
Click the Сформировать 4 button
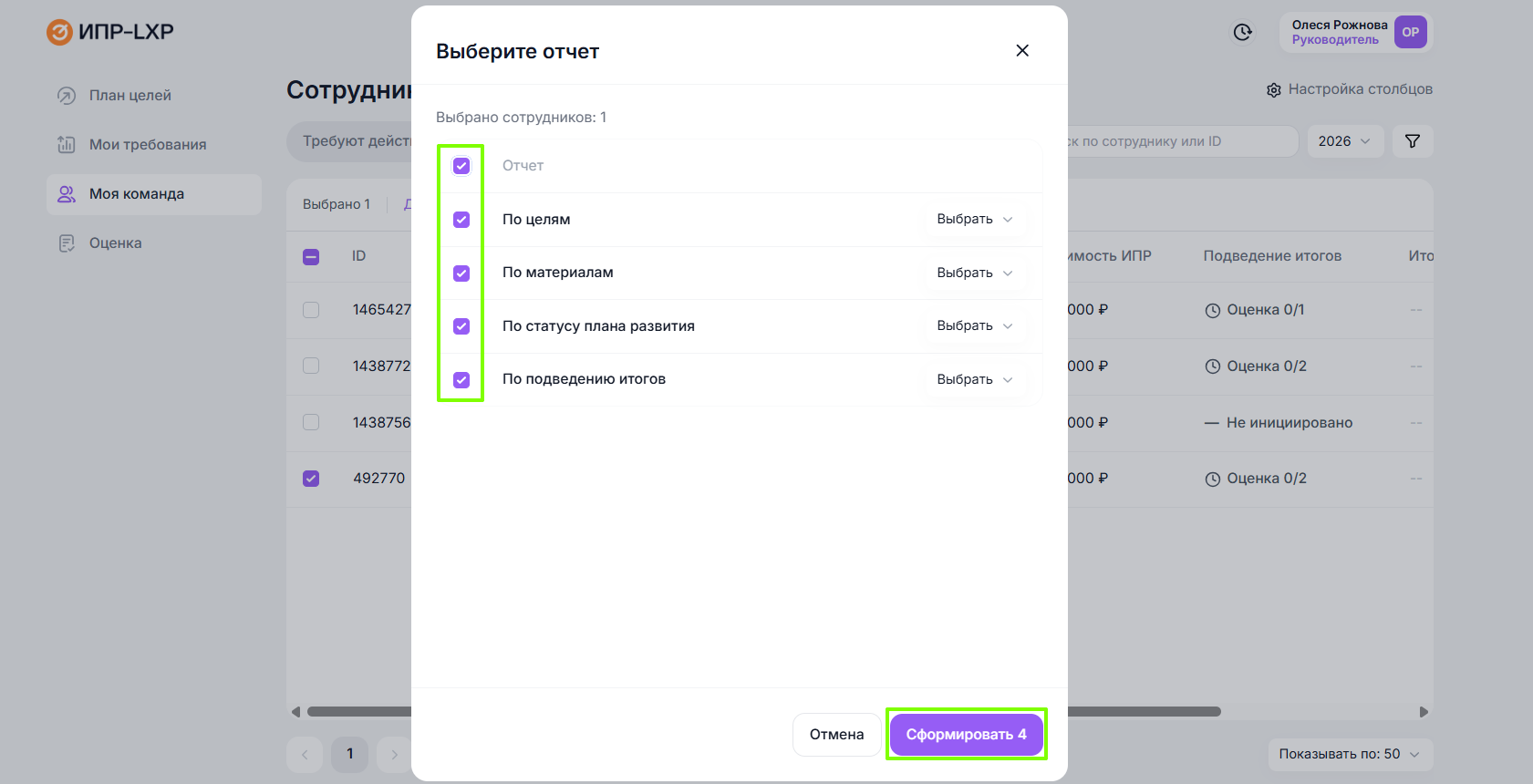pos(967,735)
